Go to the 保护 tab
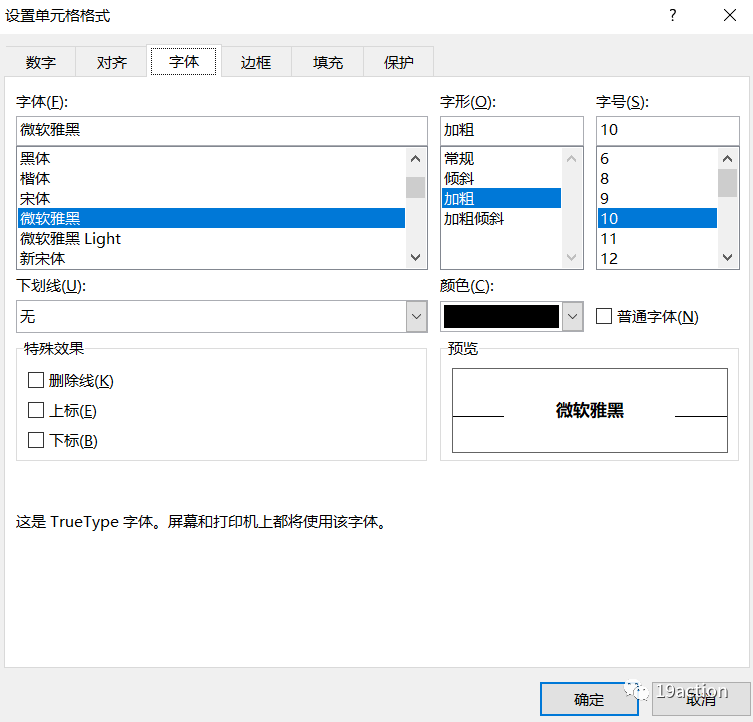 [x=399, y=62]
